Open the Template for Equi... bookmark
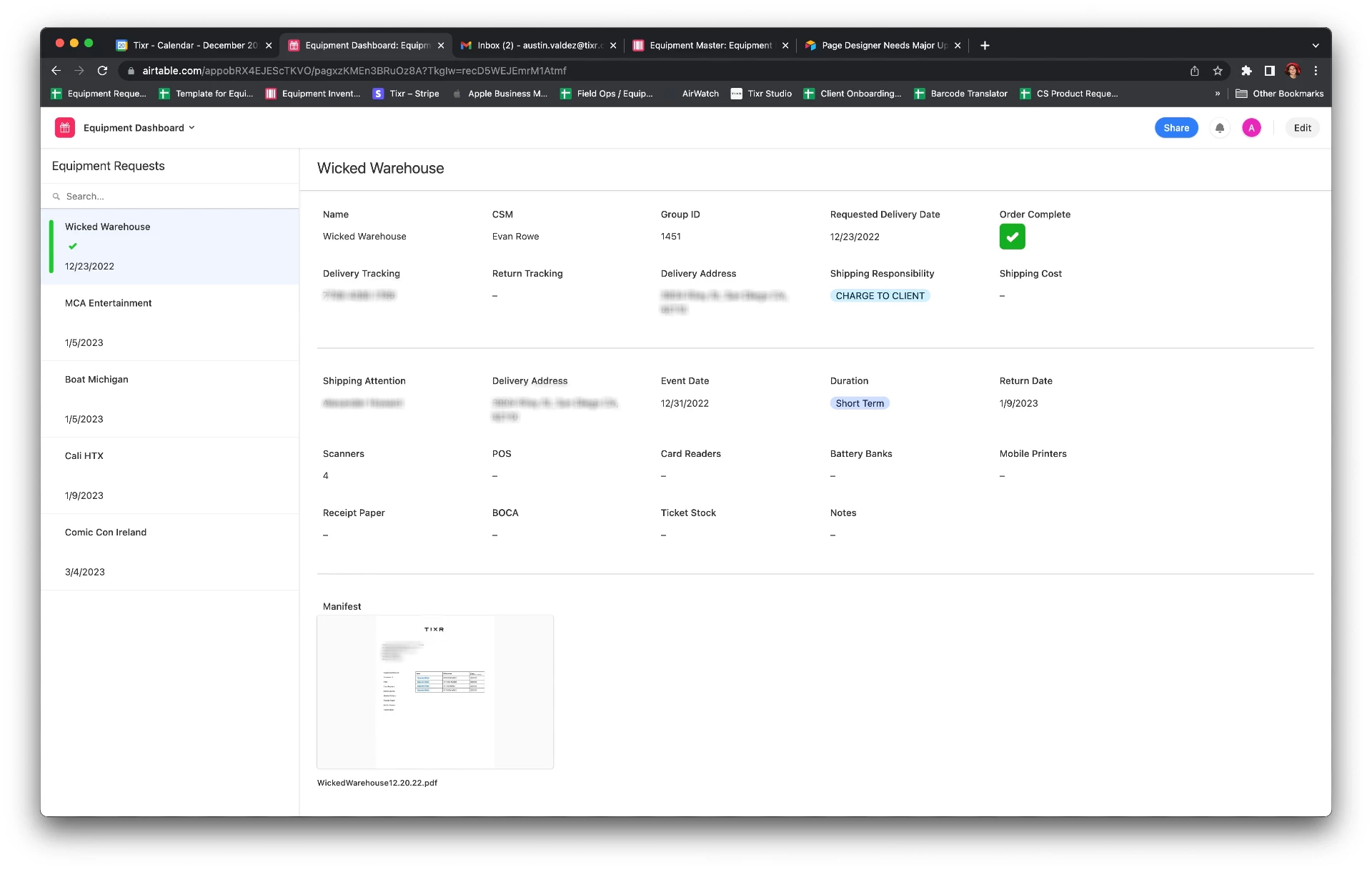The image size is (1372, 870). pos(207,94)
